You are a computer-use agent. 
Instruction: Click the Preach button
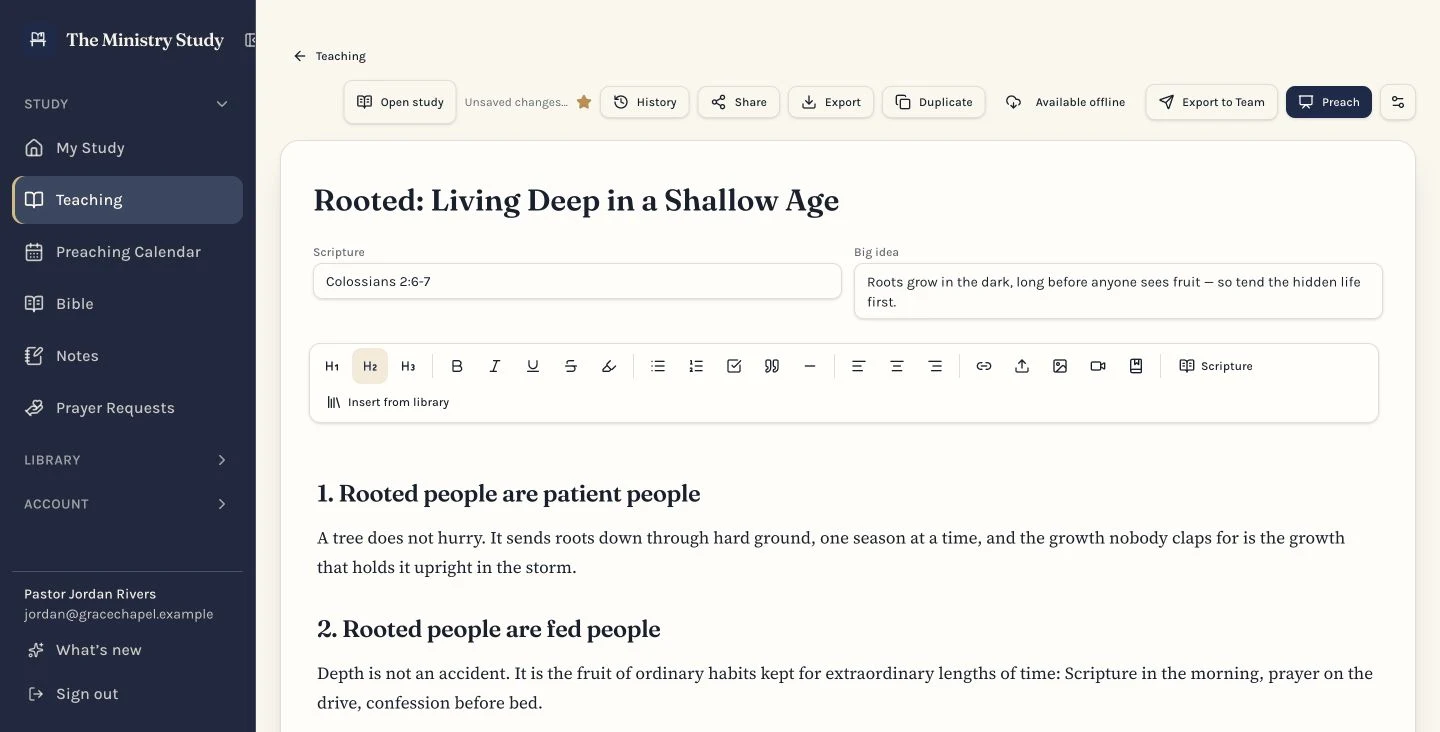coord(1328,102)
